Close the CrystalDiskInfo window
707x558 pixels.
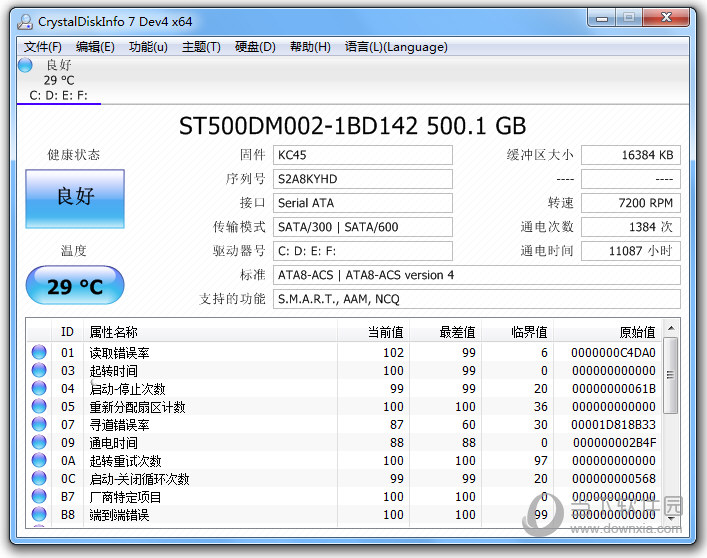tap(666, 18)
